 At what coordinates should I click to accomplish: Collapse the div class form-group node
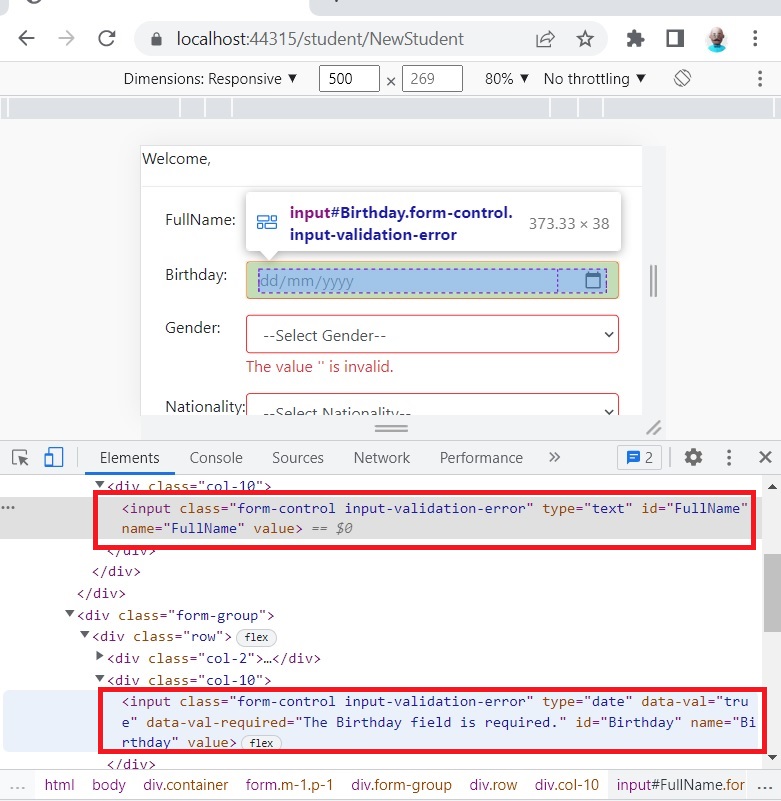tap(69, 614)
